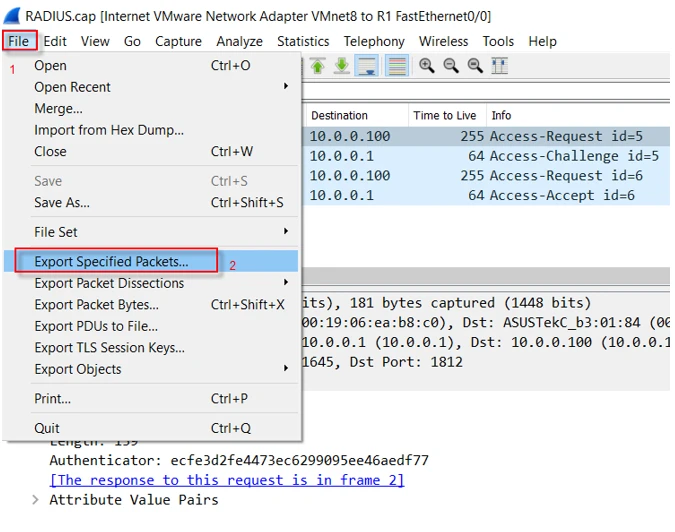Toggle packet list colorization
675x532 pixels.
(x=396, y=66)
